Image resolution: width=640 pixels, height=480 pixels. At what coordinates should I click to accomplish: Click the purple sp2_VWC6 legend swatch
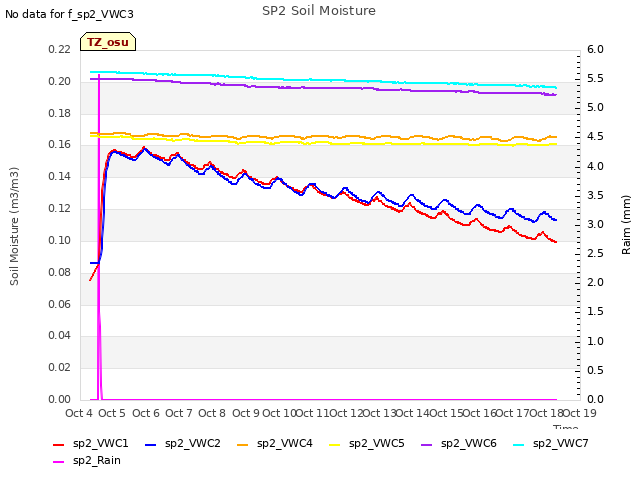[x=427, y=444]
